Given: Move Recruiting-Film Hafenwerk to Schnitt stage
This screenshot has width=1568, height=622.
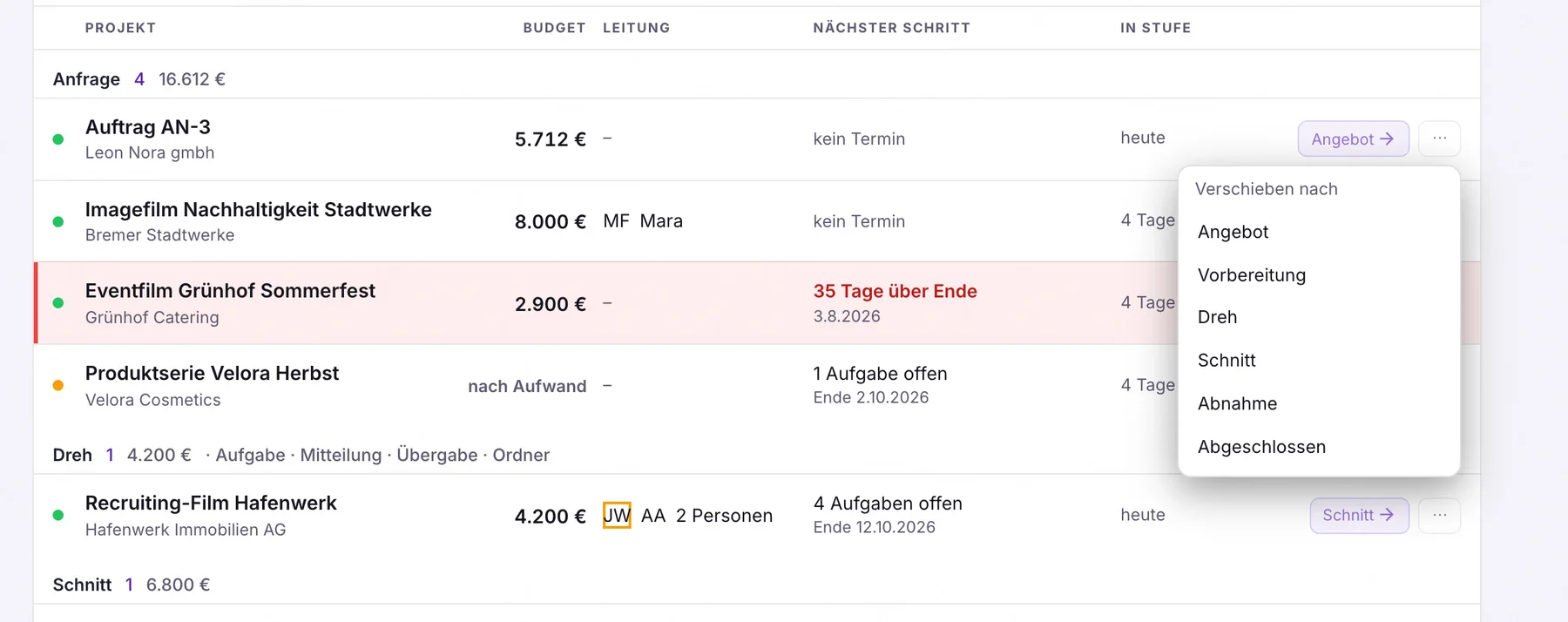Looking at the screenshot, I should pyautogui.click(x=1359, y=516).
